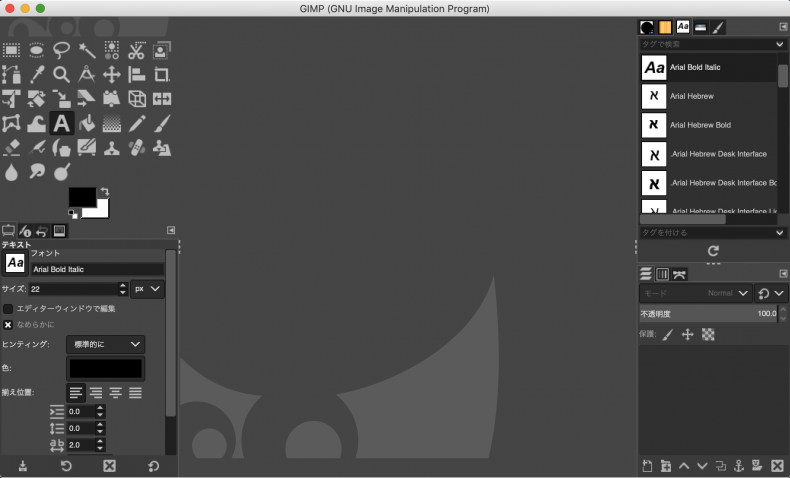
Task: Select the Bucket Fill tool
Action: [87, 123]
